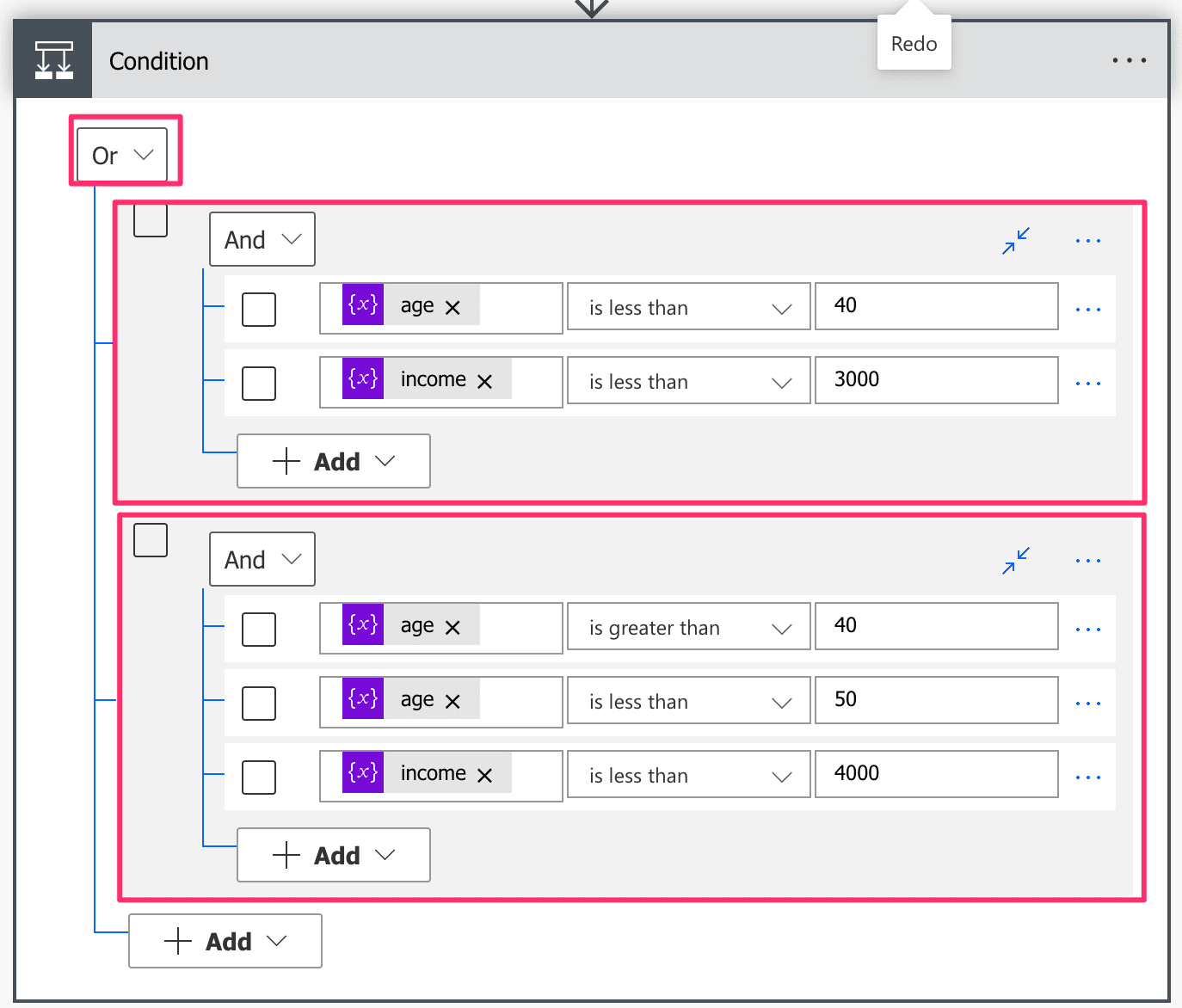Open options for first And group
The width and height of the screenshot is (1182, 1008).
coord(1087,241)
